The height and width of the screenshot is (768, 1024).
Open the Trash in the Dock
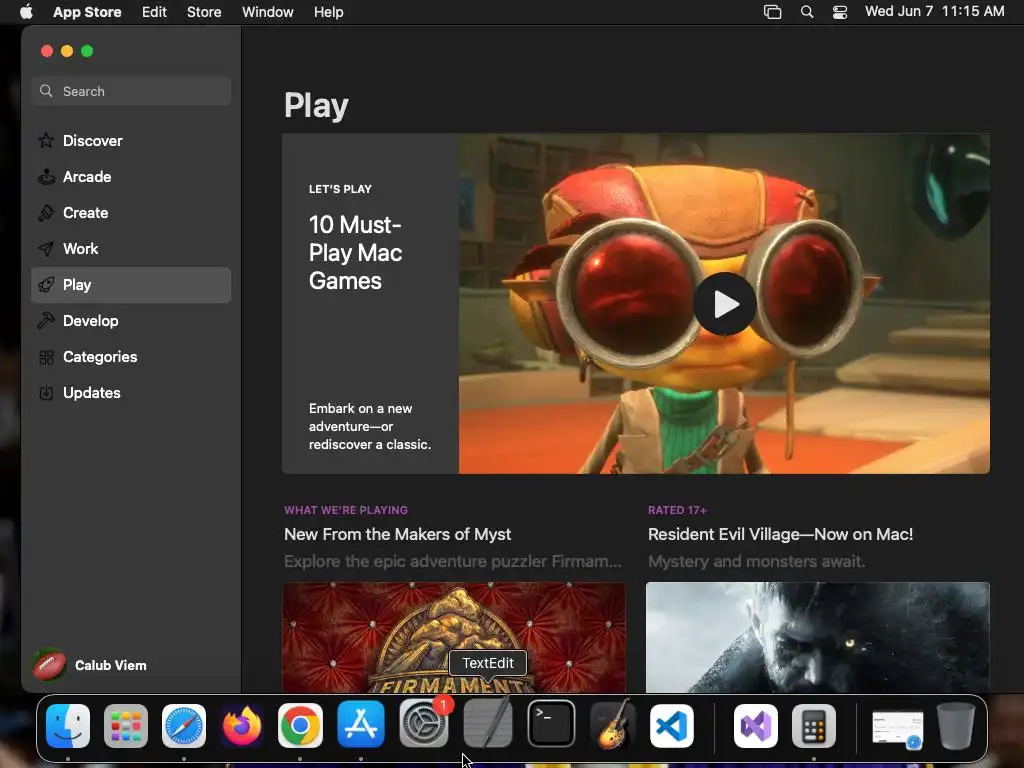tap(955, 726)
